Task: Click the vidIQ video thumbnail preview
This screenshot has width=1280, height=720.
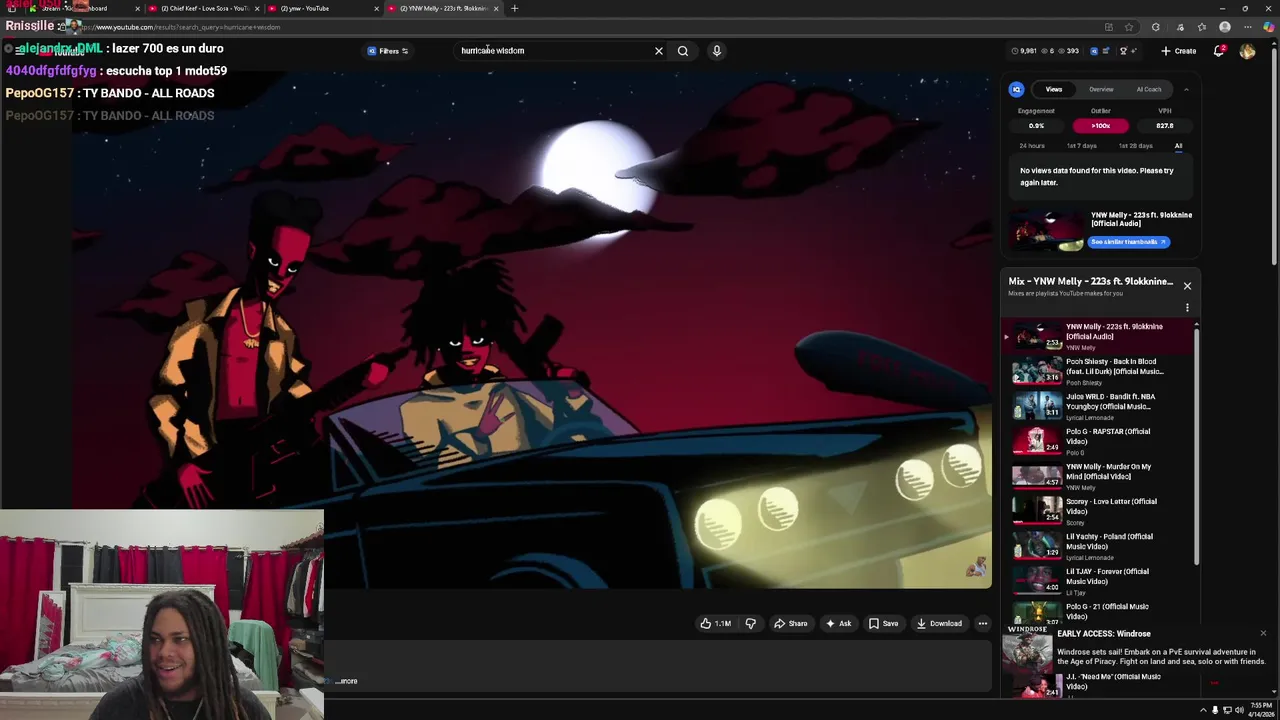Action: tap(1047, 229)
